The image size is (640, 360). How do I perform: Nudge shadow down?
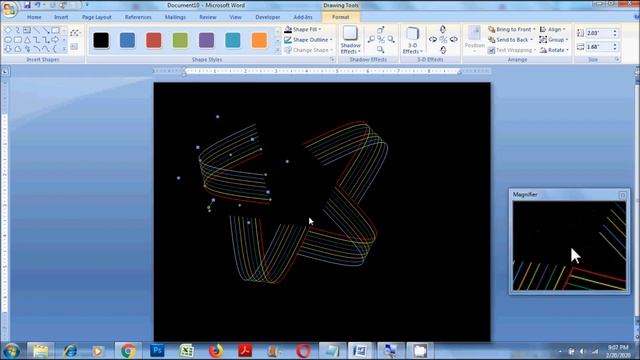[x=381, y=49]
